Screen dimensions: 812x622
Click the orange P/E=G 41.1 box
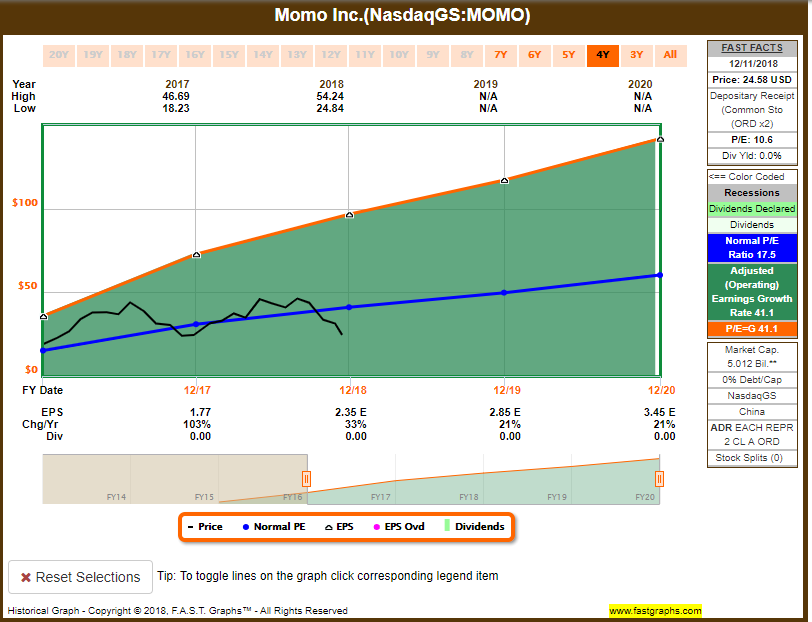[752, 329]
